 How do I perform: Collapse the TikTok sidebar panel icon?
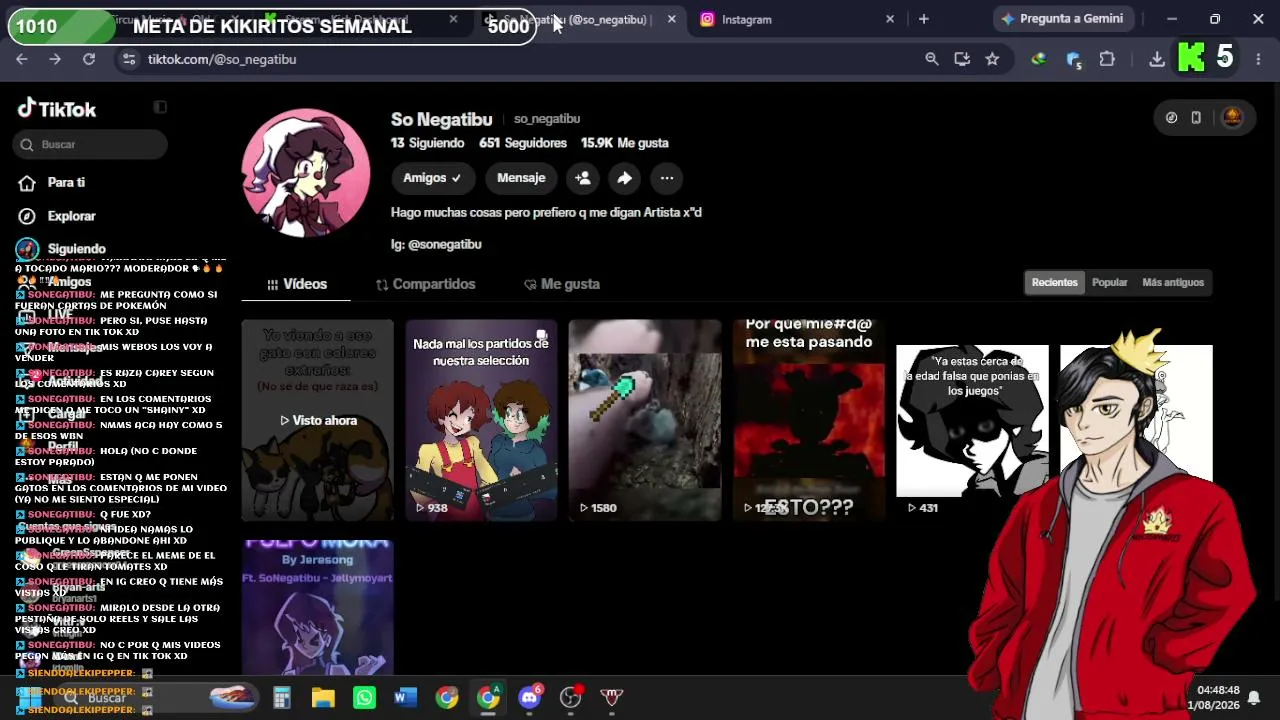160,107
